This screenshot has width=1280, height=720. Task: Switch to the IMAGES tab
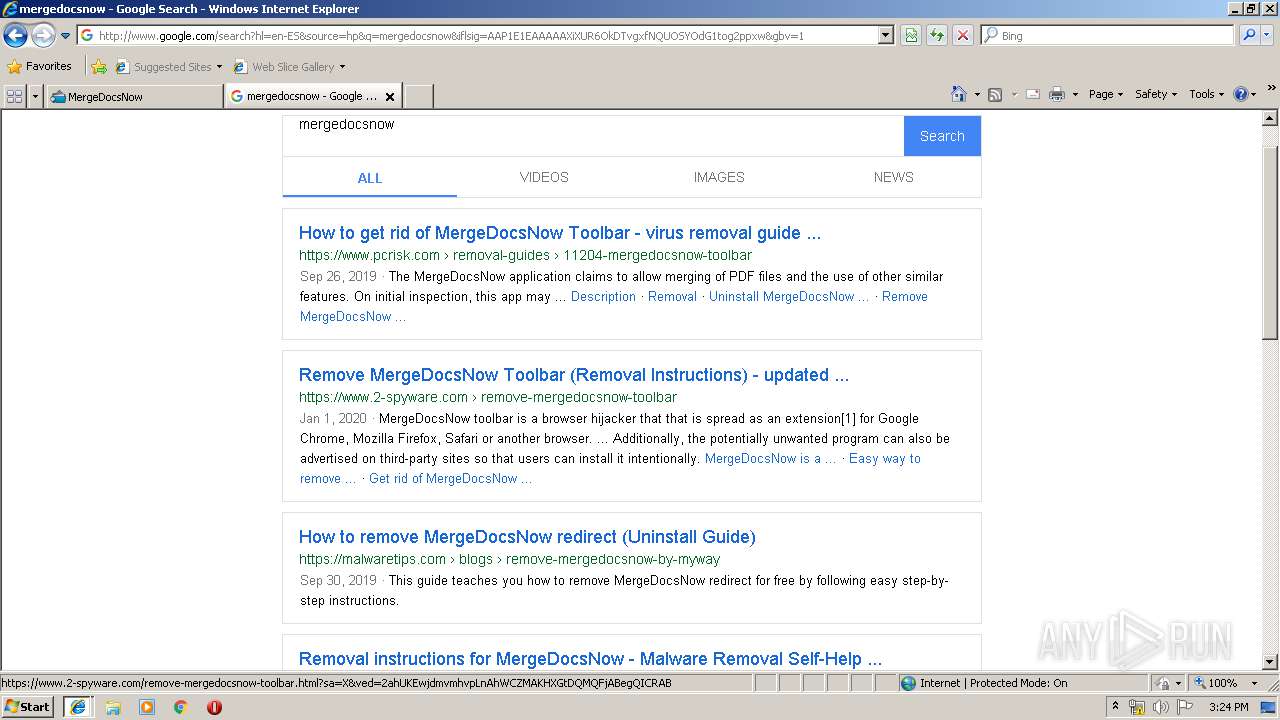point(719,177)
